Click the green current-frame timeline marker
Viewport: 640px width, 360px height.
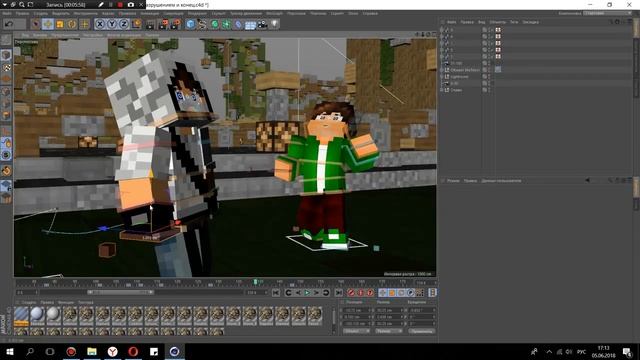(x=256, y=282)
